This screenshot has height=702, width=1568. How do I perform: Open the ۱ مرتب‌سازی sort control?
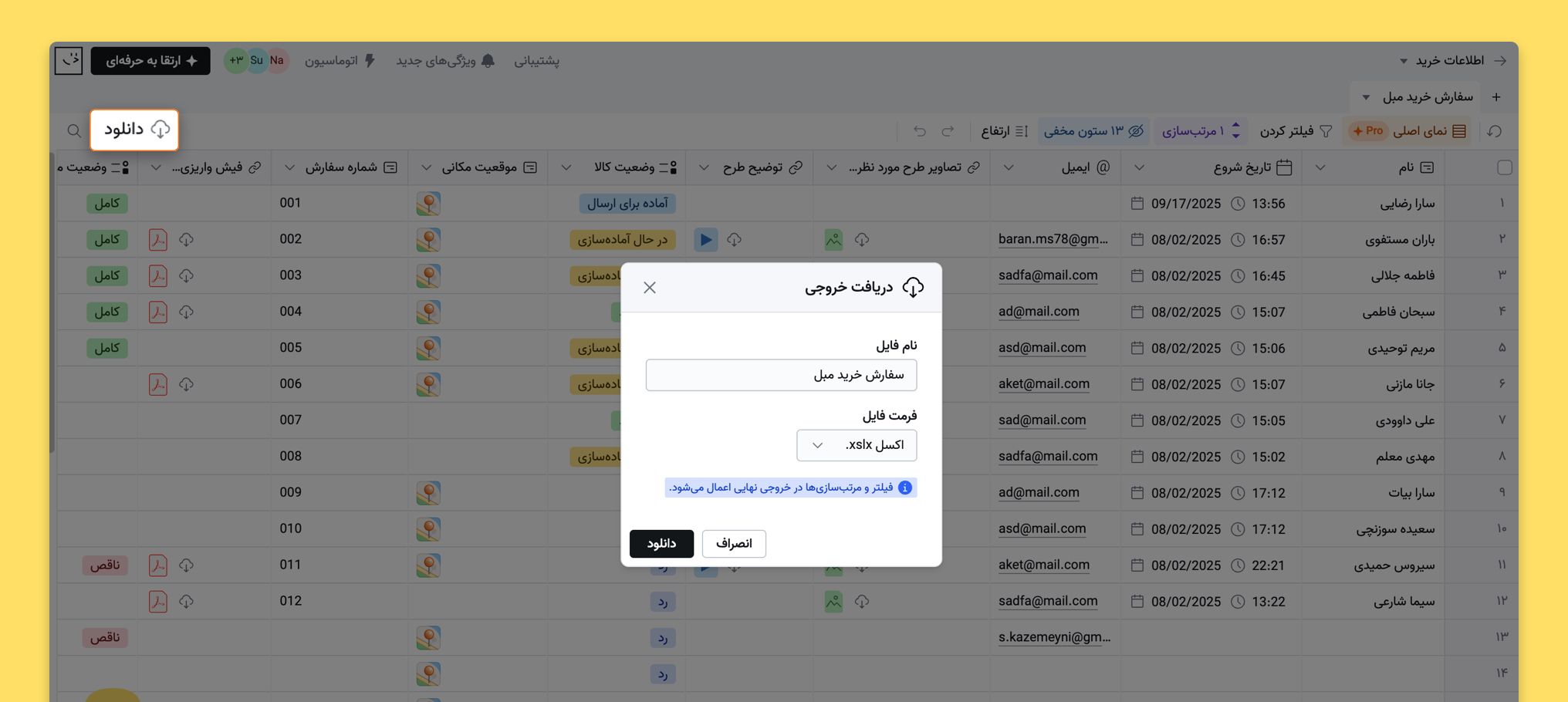pyautogui.click(x=1201, y=131)
